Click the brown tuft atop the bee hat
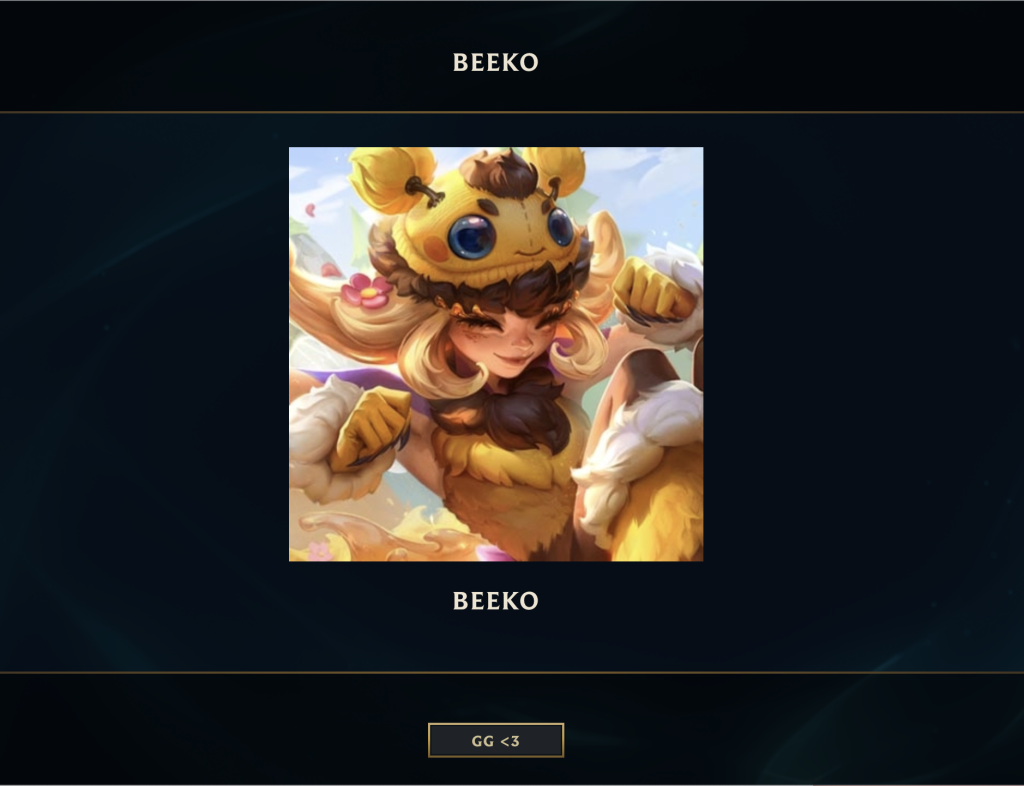1024x786 pixels. 498,172
